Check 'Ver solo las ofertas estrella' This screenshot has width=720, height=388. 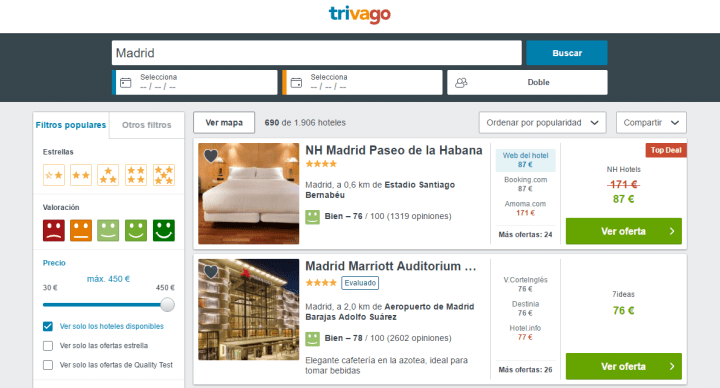48,346
